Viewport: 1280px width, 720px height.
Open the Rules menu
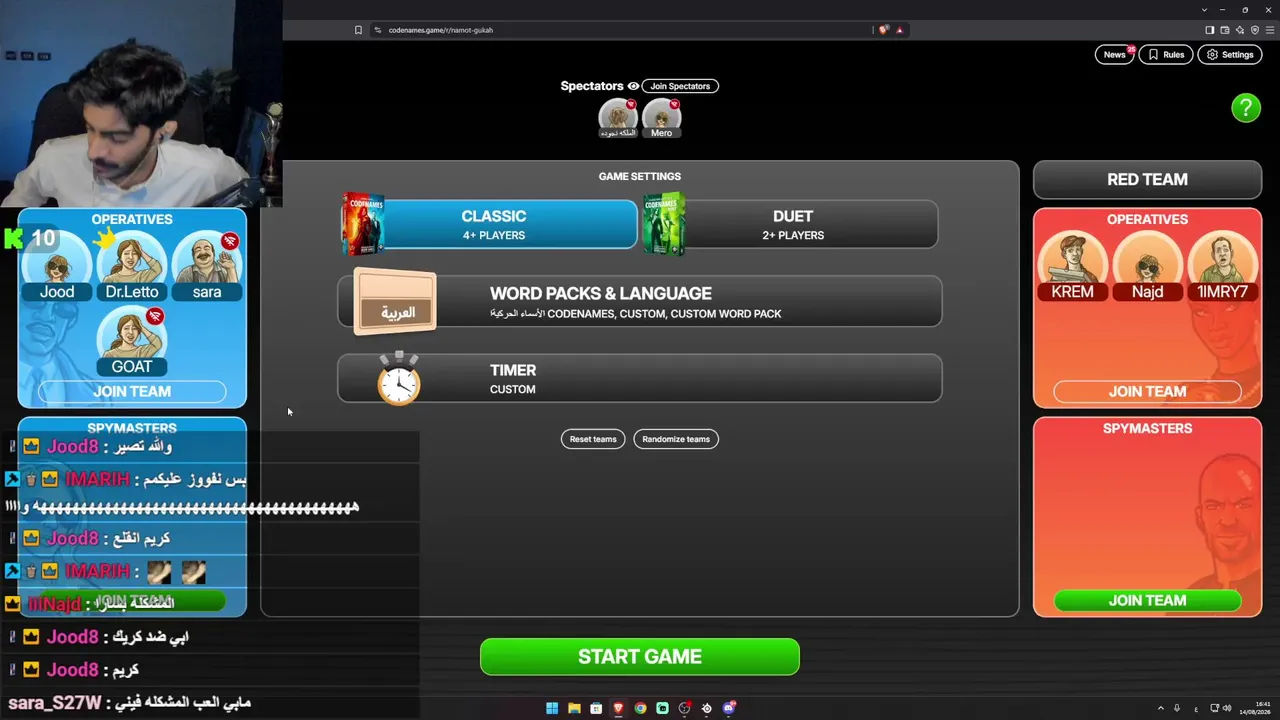click(x=1166, y=55)
